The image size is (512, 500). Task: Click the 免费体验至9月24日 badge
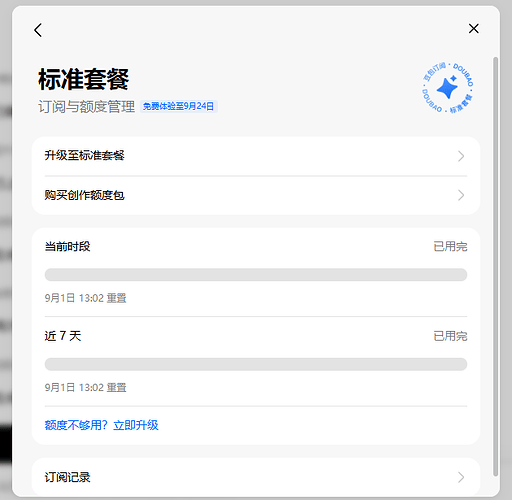(x=179, y=106)
